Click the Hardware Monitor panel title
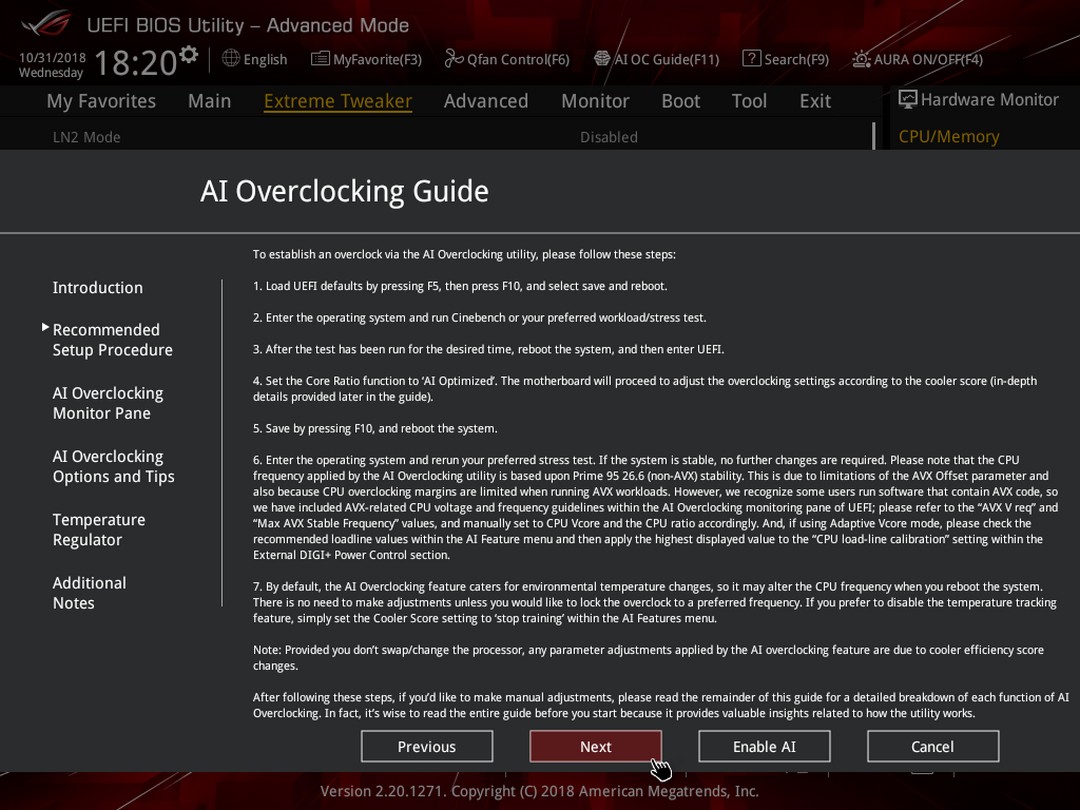This screenshot has width=1080, height=810. tap(989, 100)
